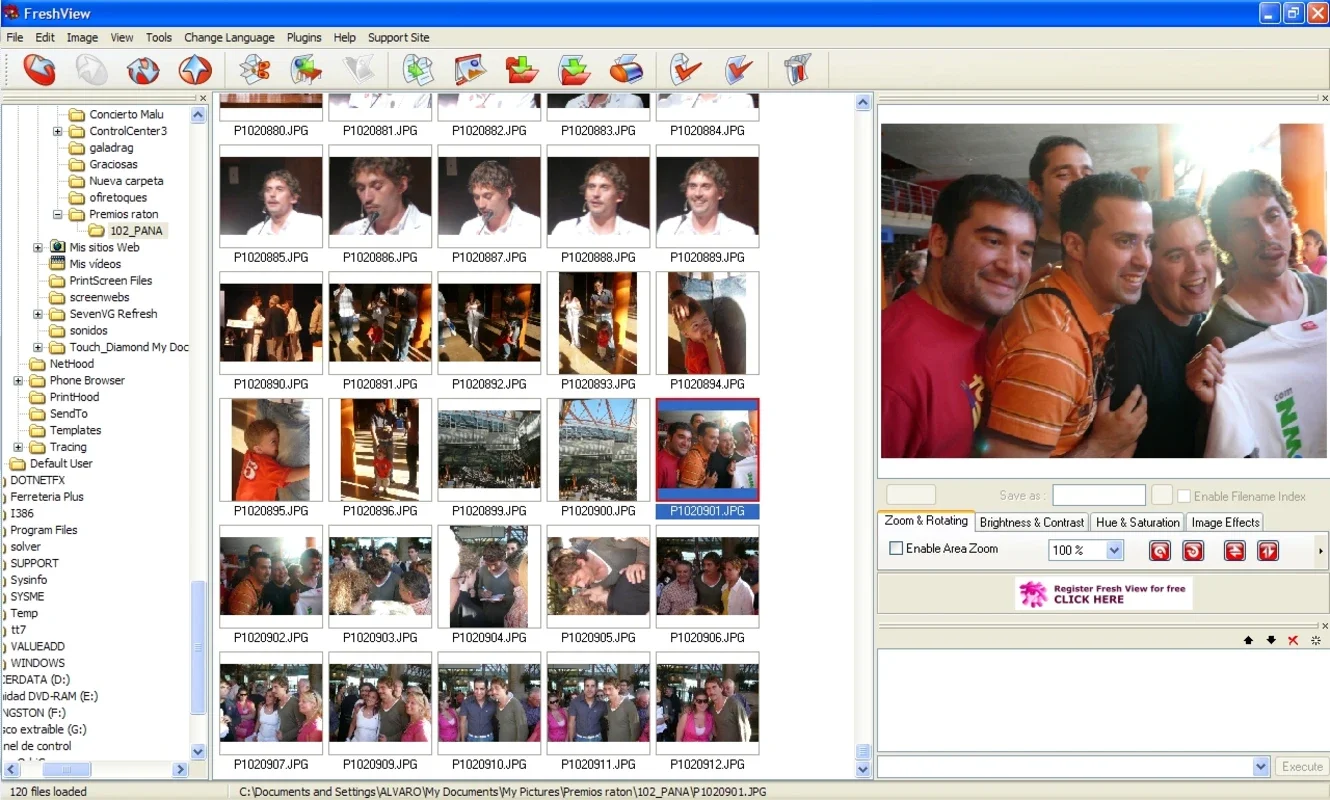Viewport: 1330px width, 800px height.
Task: Close the folder tree panel with its X
Action: (203, 99)
